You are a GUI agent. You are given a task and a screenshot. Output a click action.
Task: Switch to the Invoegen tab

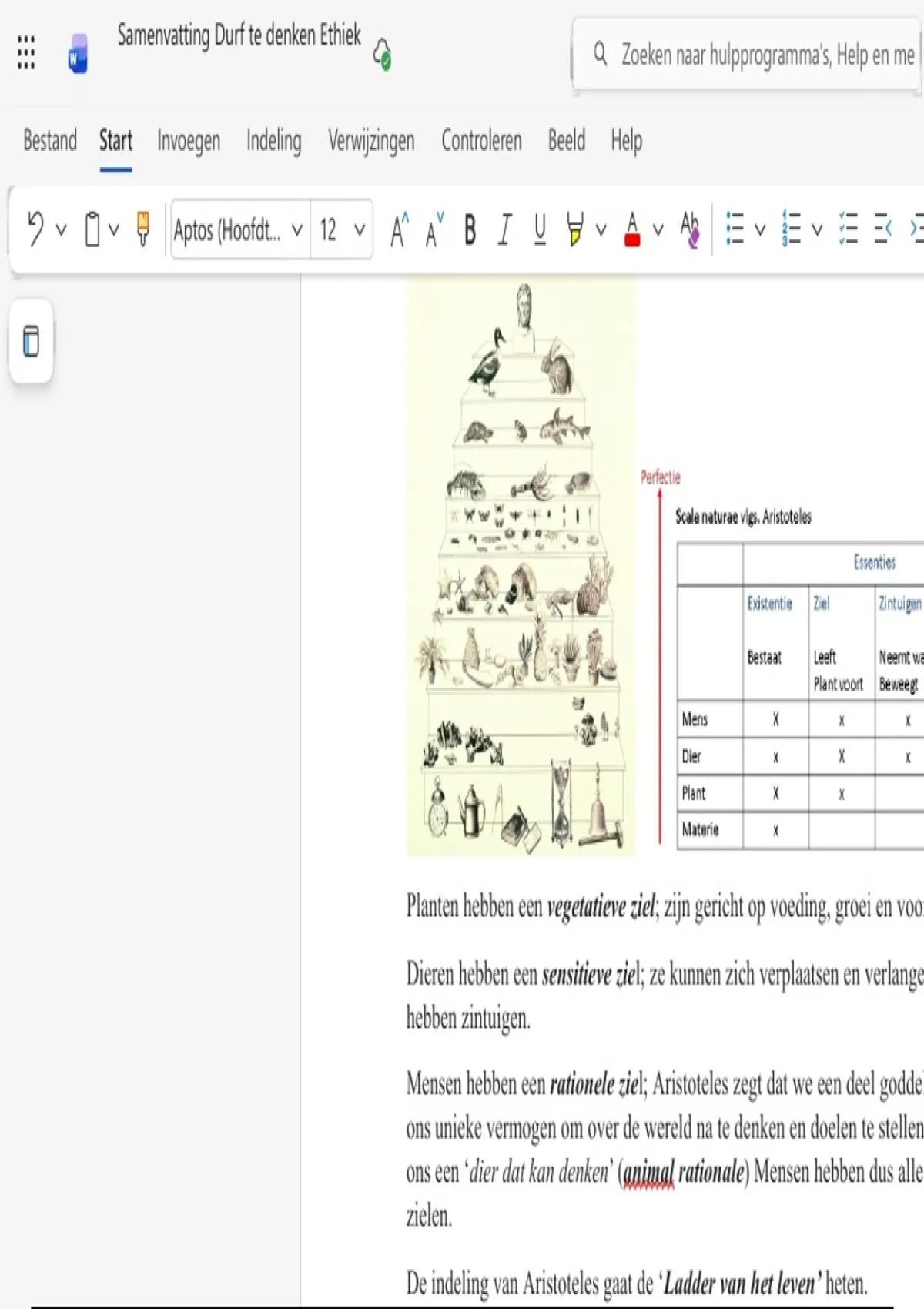[x=189, y=141]
